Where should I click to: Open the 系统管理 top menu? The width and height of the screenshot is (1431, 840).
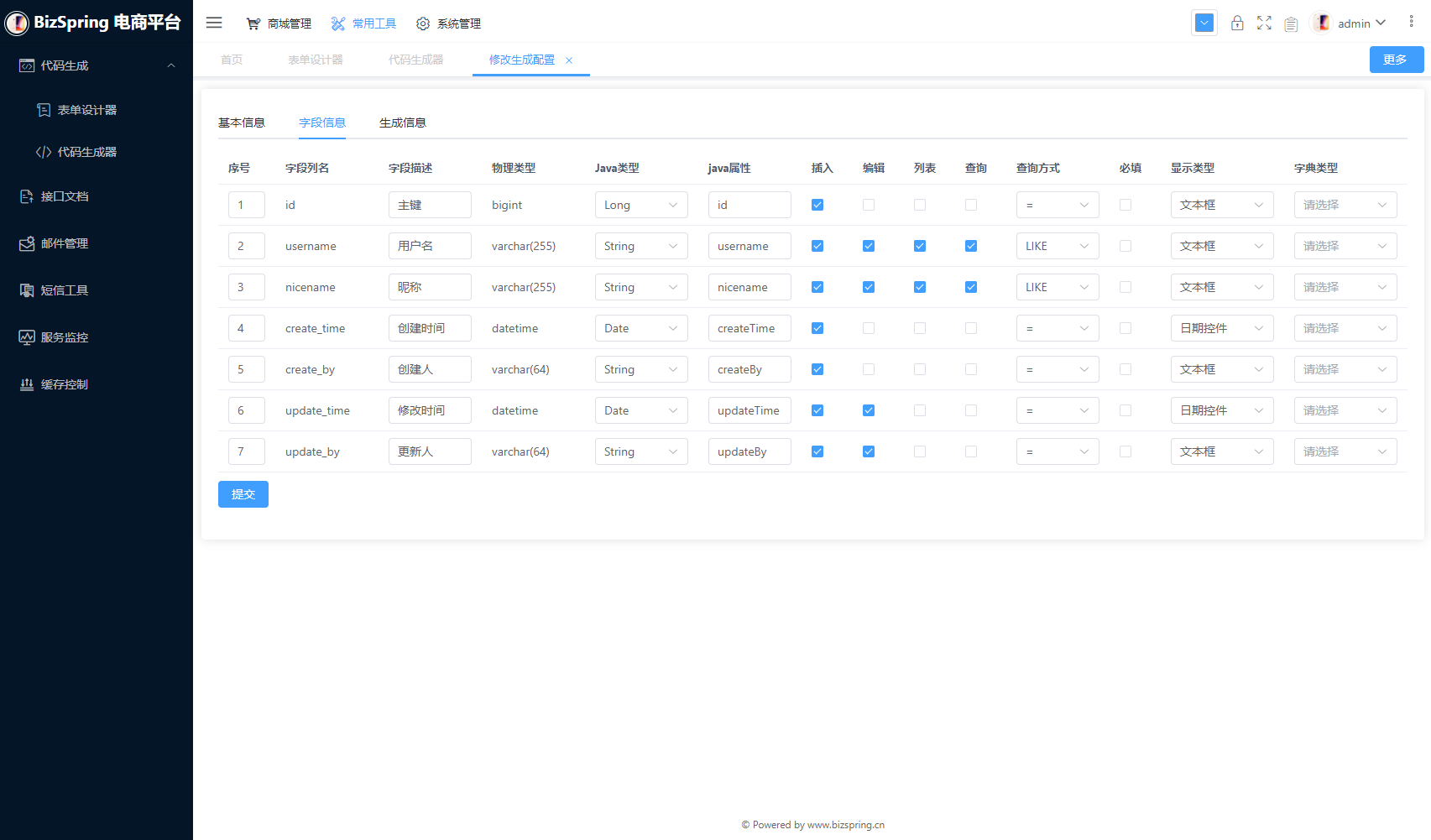(x=449, y=23)
